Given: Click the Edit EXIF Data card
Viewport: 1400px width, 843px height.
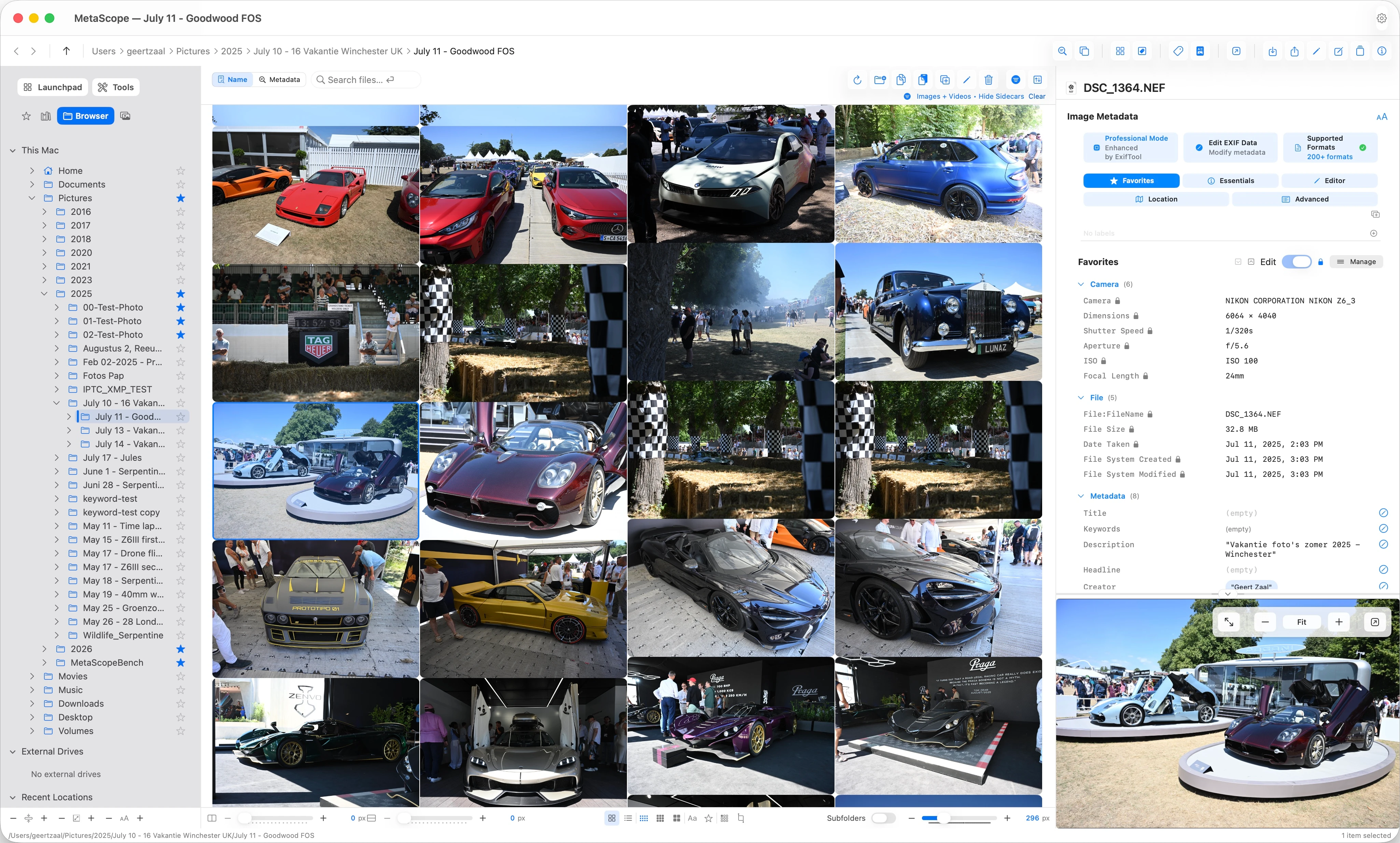Looking at the screenshot, I should tap(1230, 147).
